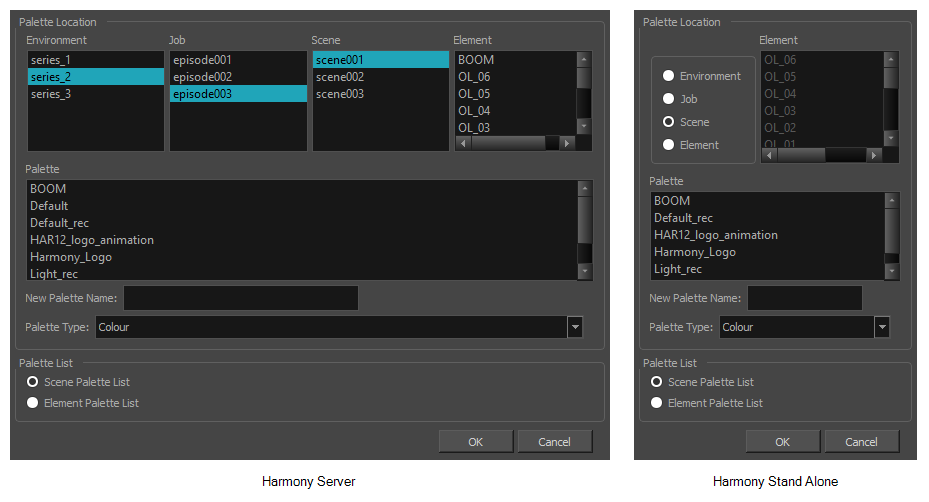Select the Environment radio button
Image resolution: width=929 pixels, height=502 pixels.
click(x=668, y=76)
